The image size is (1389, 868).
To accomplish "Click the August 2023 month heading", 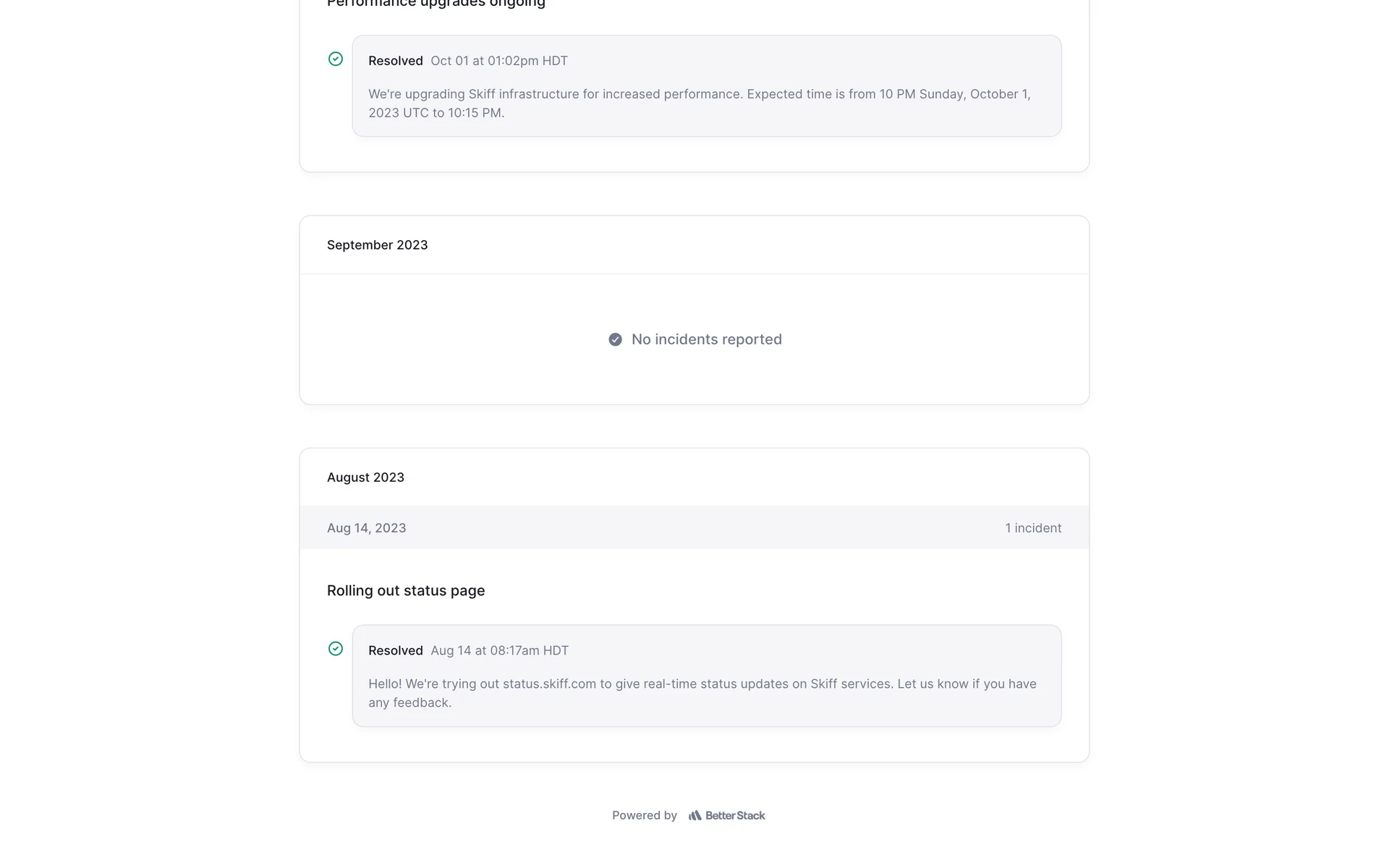I will 365,477.
